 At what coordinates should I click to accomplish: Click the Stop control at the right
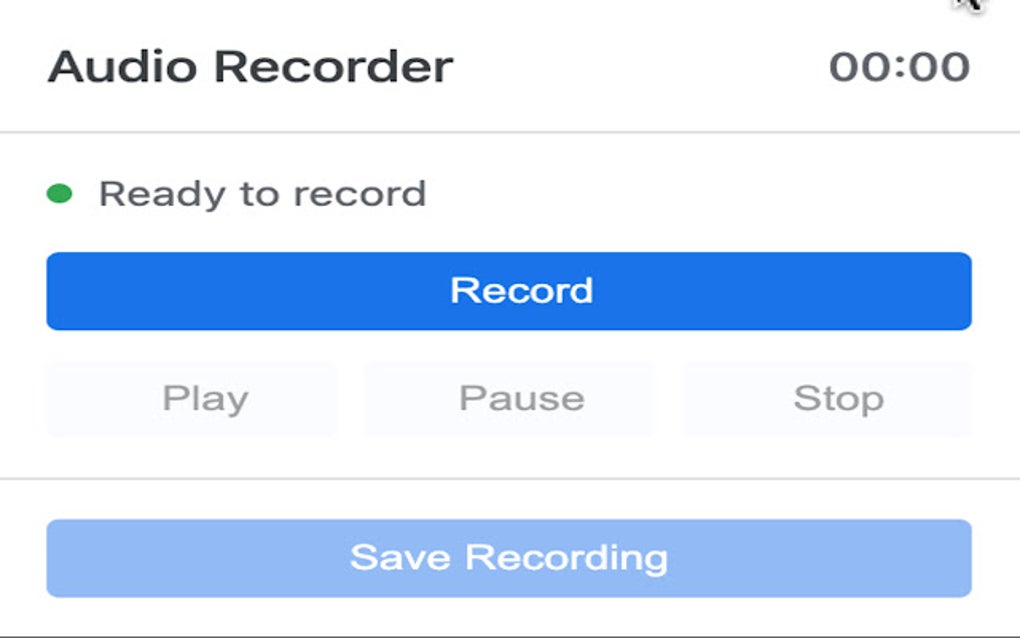tap(826, 397)
